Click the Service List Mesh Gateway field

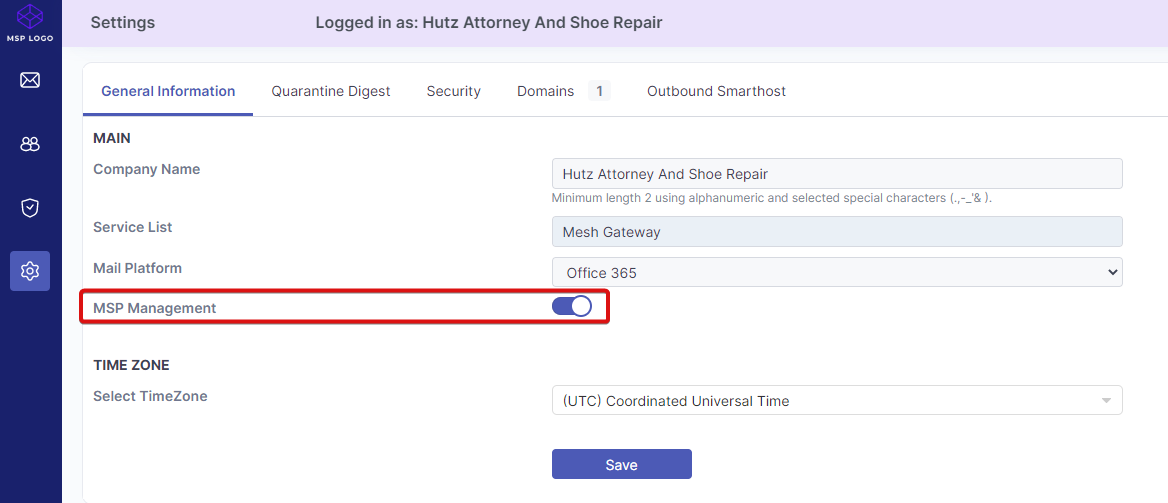(836, 232)
